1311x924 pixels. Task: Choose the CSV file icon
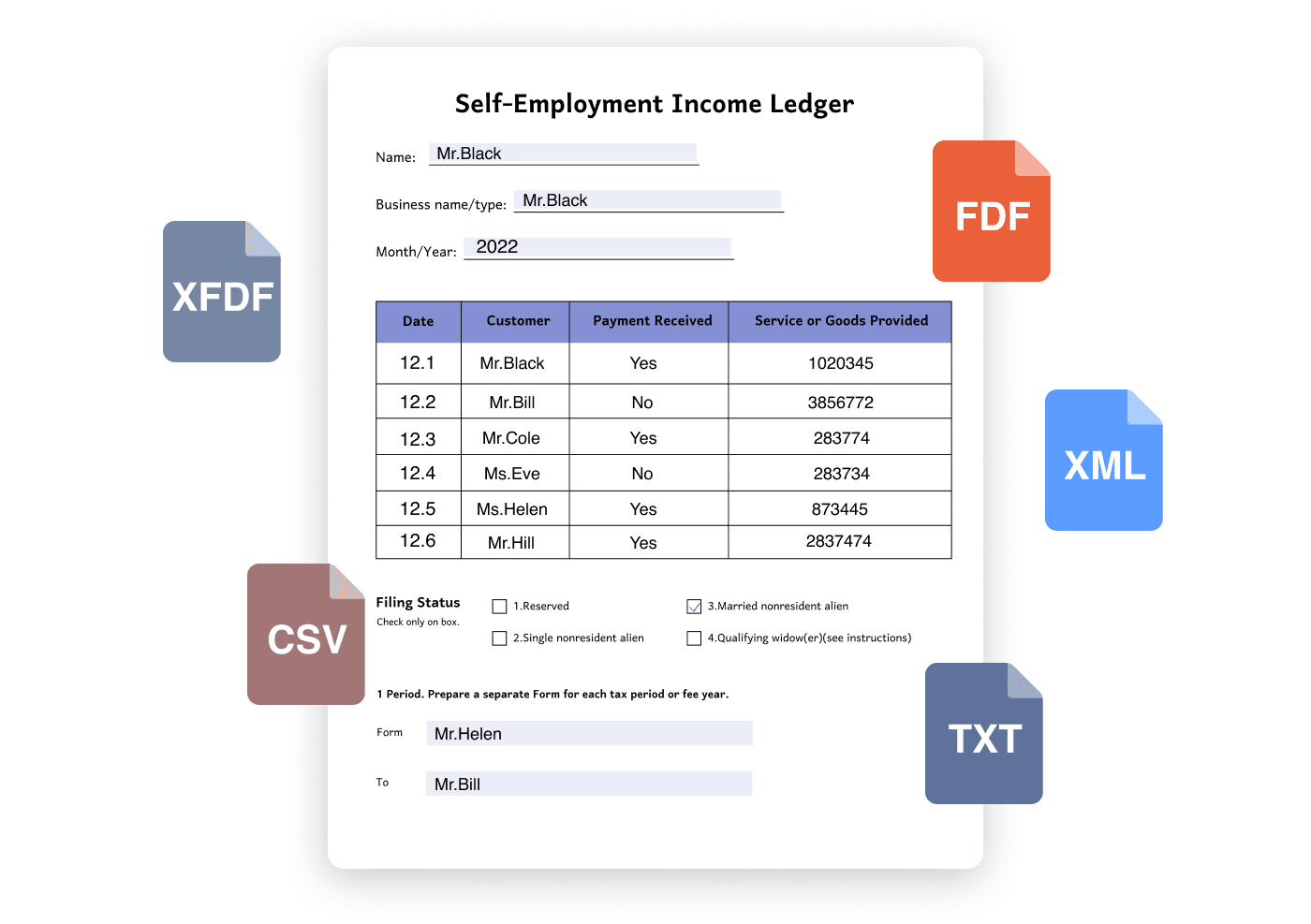tap(306, 635)
